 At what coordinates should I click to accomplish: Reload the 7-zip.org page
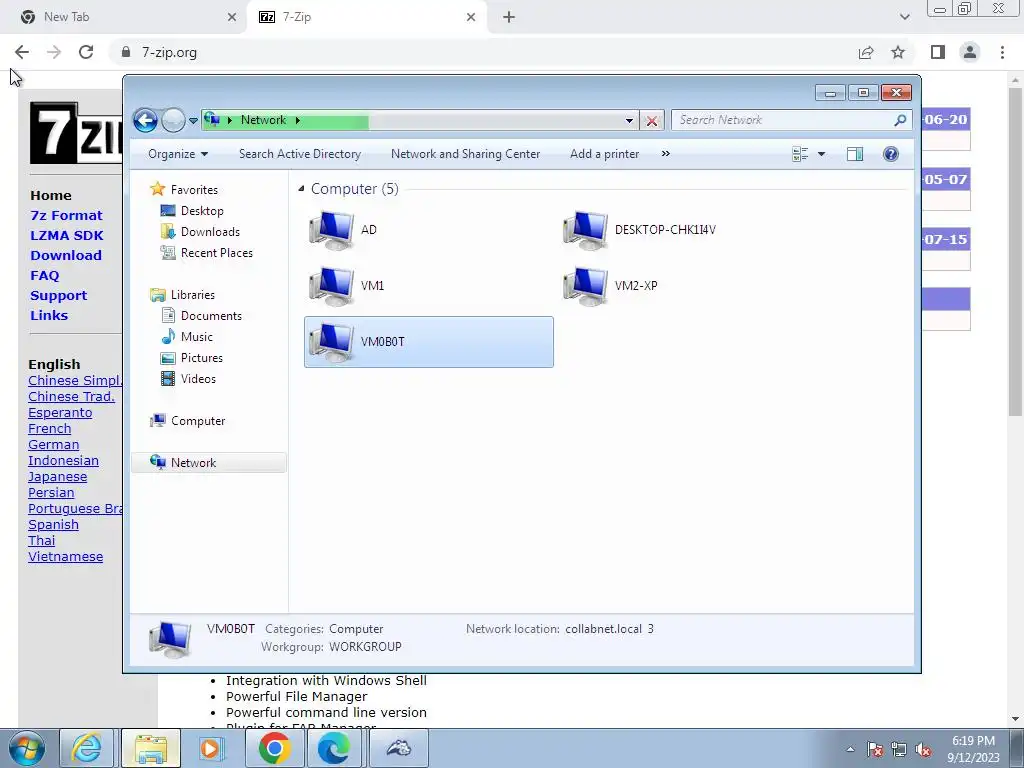tap(86, 52)
